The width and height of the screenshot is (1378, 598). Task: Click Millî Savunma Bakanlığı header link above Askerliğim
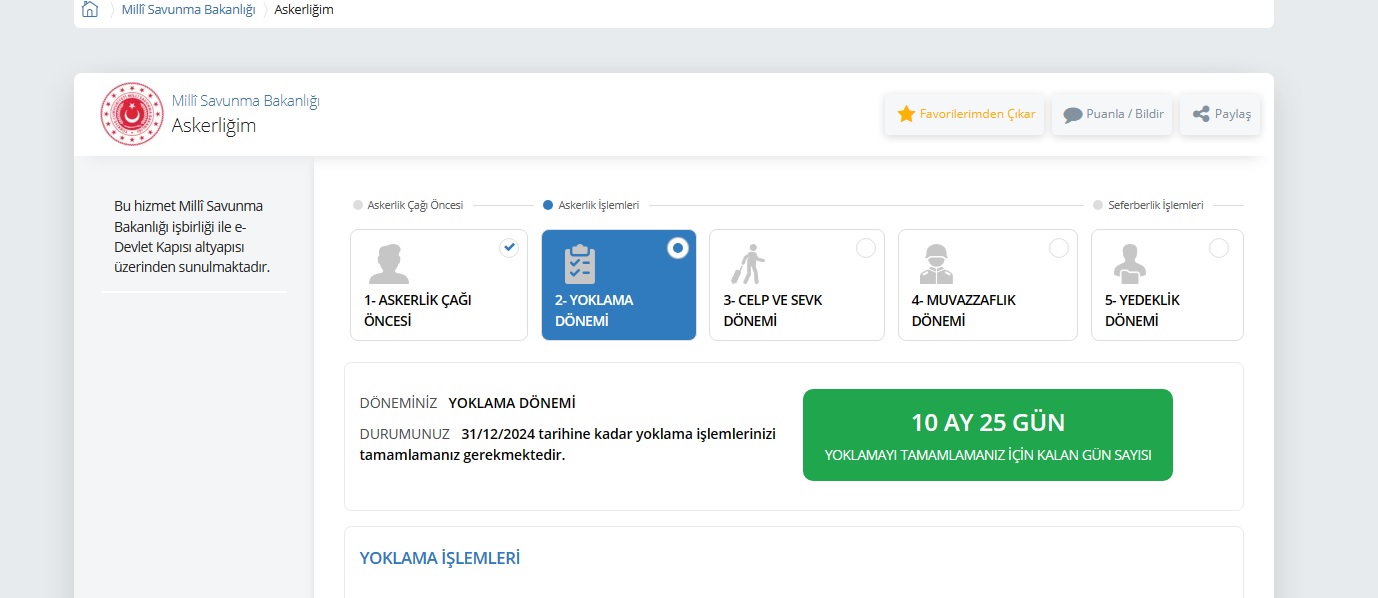click(246, 101)
